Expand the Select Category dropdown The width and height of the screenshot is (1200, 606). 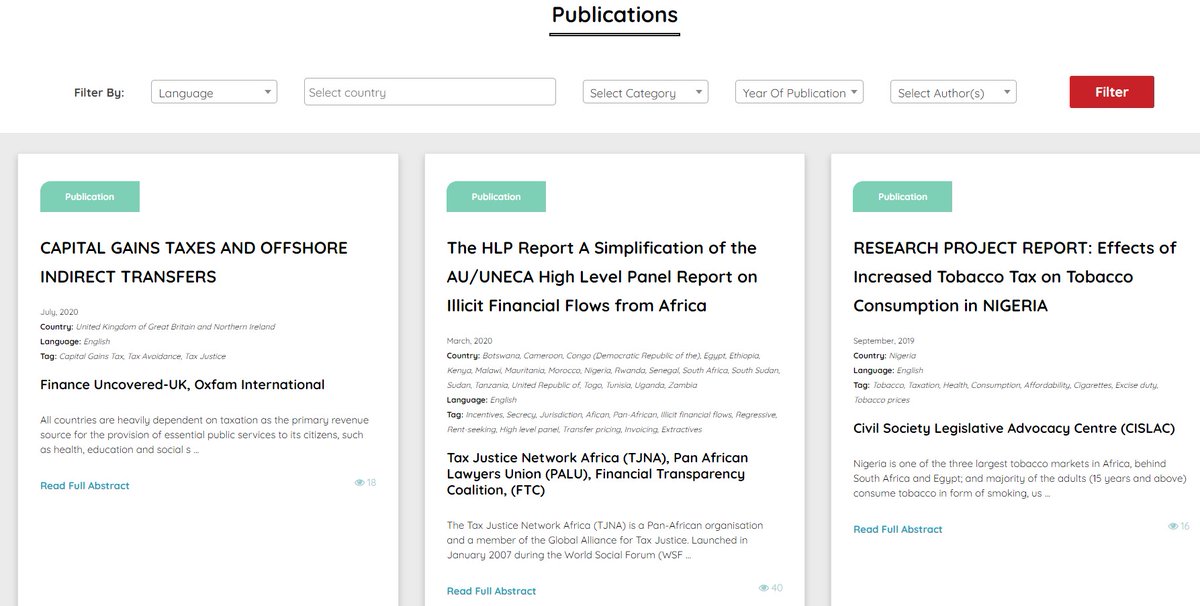coord(645,92)
